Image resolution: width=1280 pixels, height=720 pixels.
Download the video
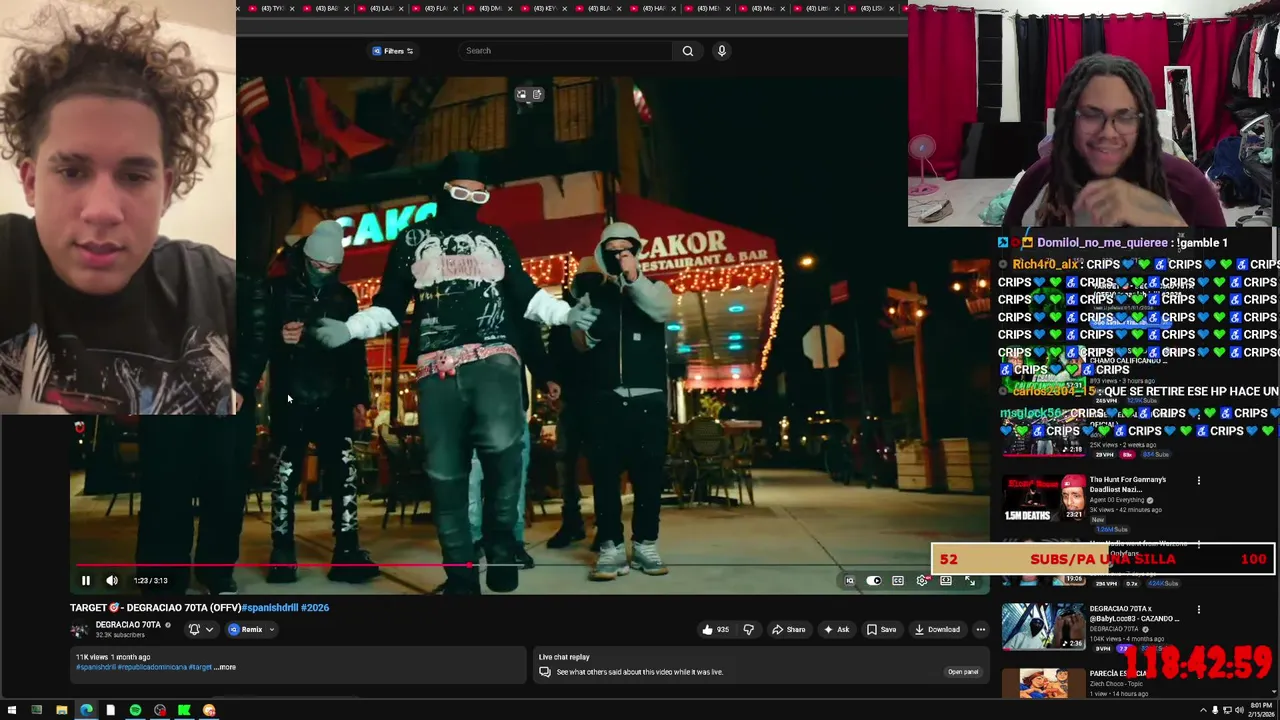pyautogui.click(x=937, y=629)
